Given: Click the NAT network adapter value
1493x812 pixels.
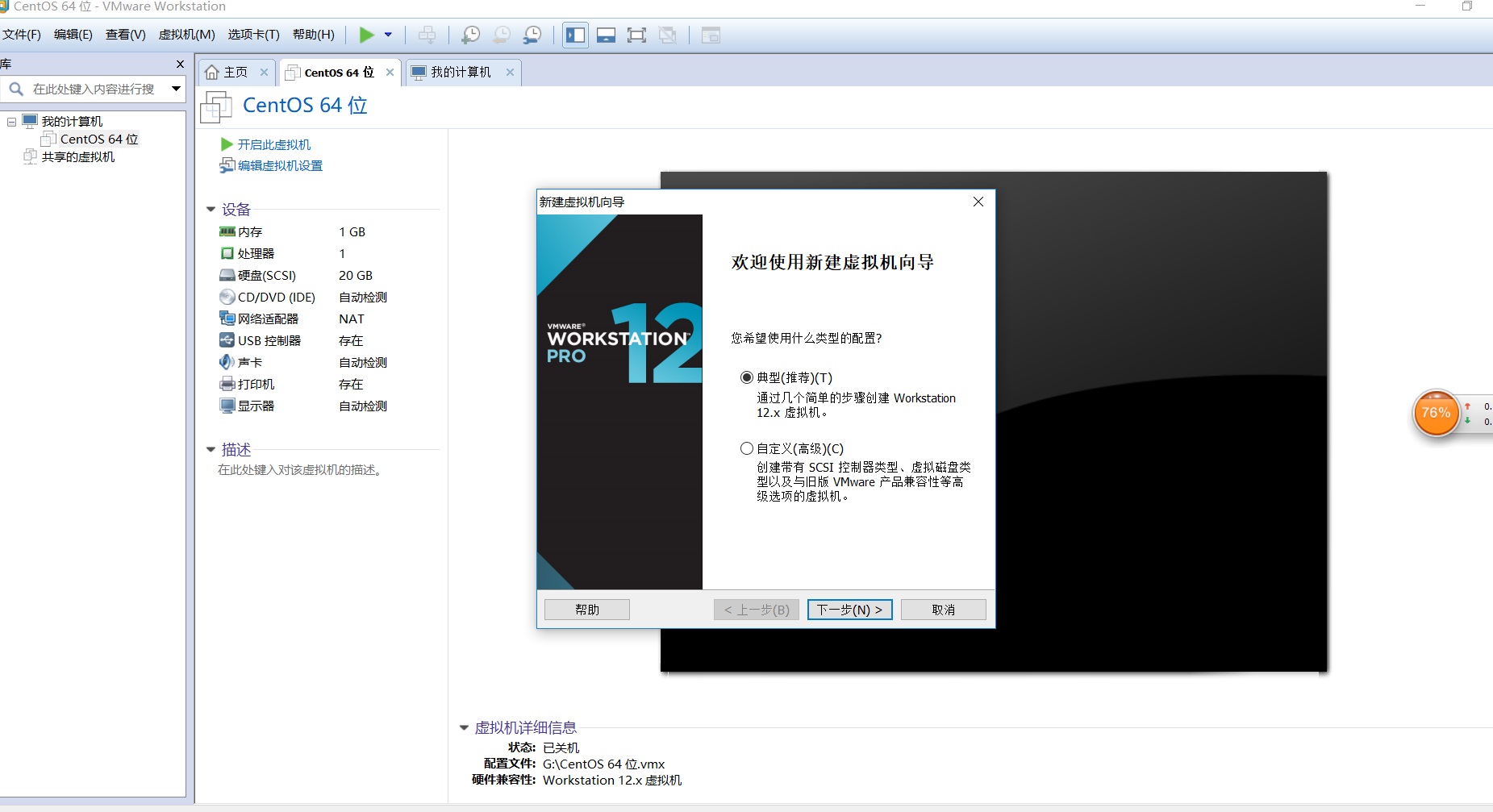Looking at the screenshot, I should tap(352, 319).
